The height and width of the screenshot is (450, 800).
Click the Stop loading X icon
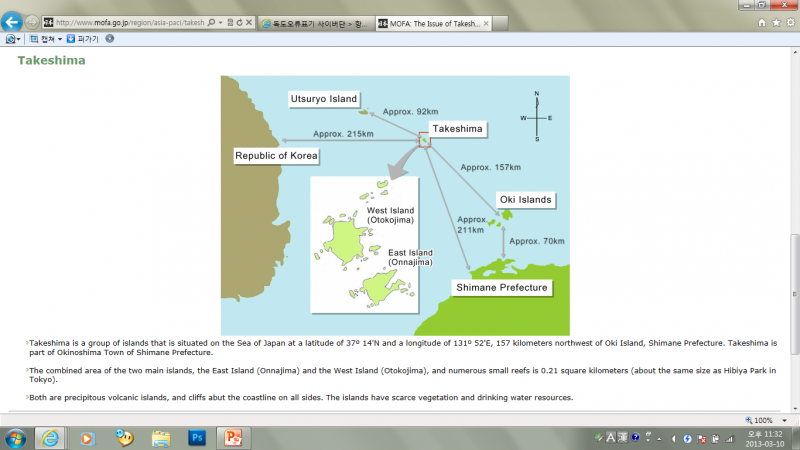click(x=250, y=21)
